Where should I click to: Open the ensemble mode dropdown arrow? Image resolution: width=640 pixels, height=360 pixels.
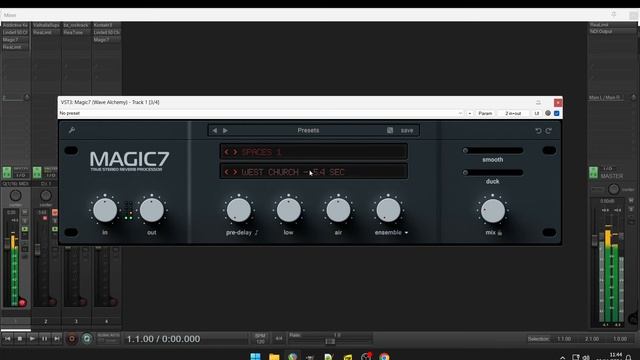[x=406, y=233]
